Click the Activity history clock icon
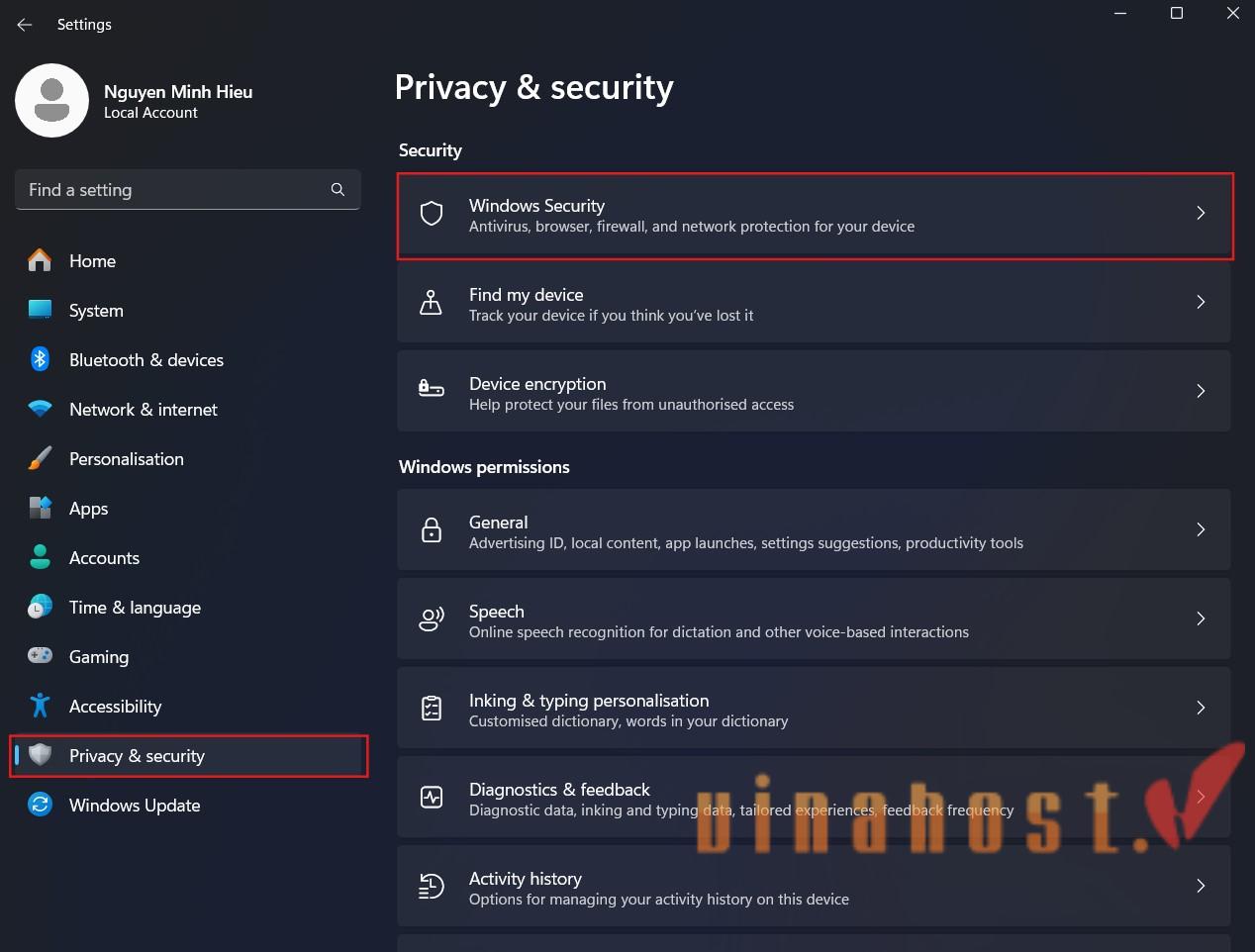 pos(432,886)
